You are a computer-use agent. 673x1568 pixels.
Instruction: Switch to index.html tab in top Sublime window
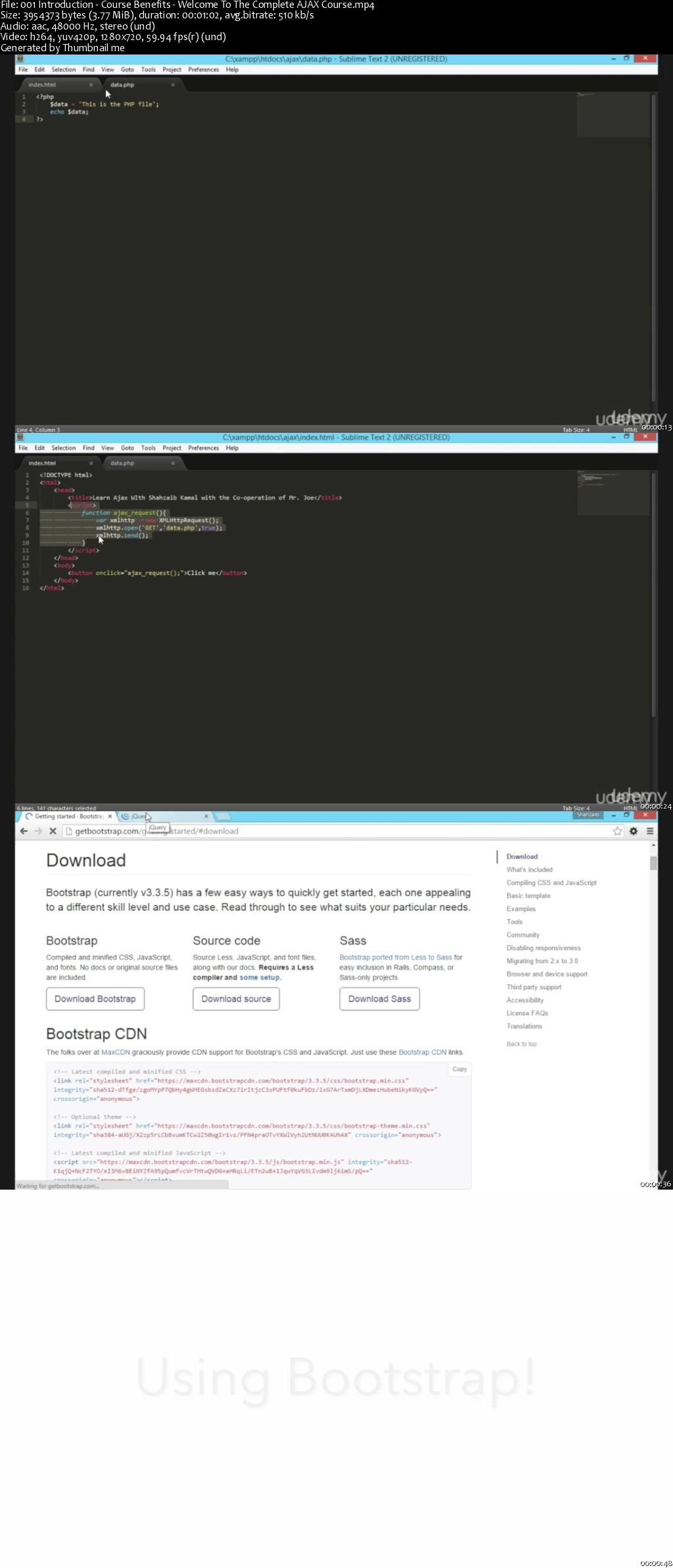click(x=43, y=85)
